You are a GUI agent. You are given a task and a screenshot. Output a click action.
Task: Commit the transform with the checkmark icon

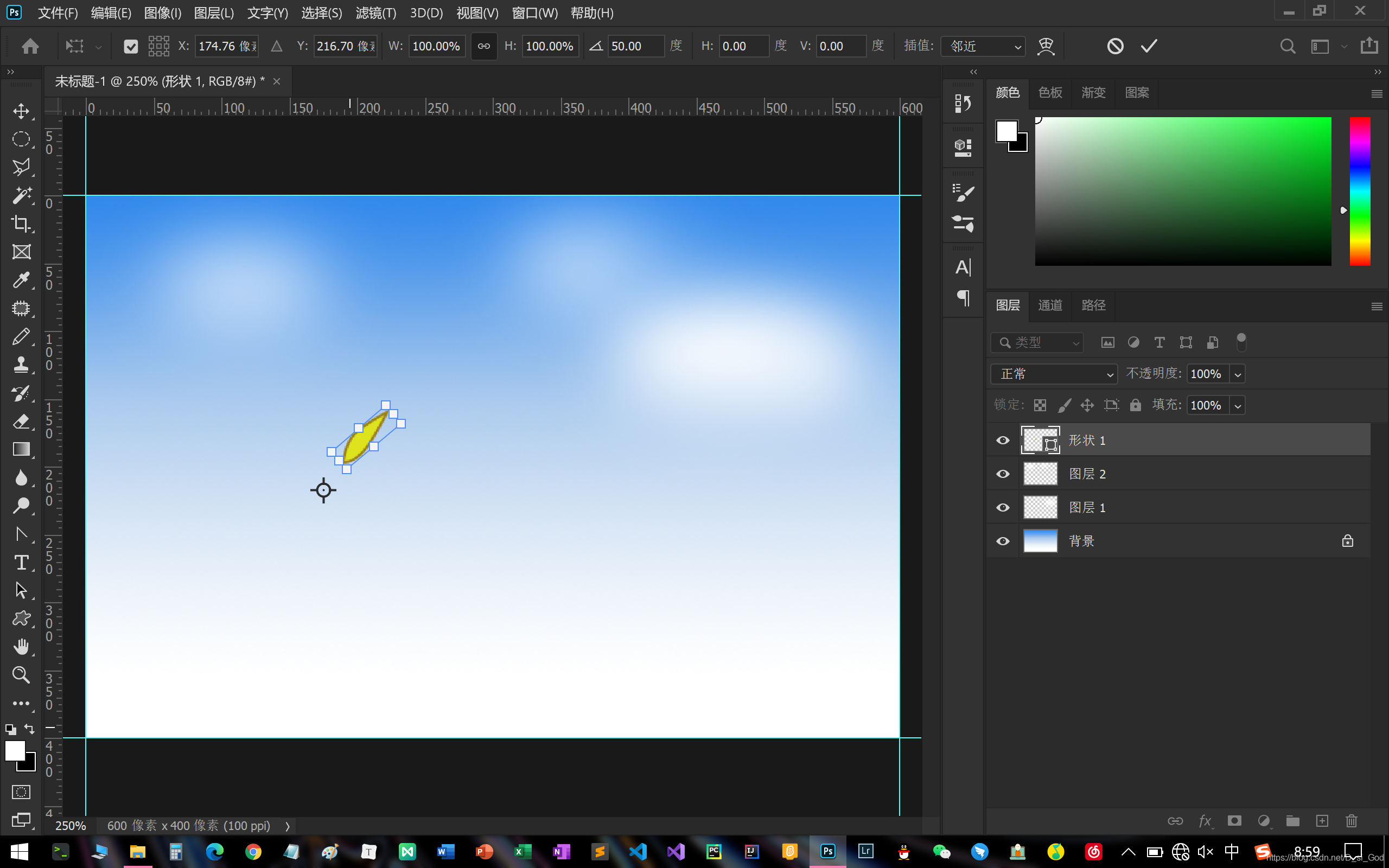1149,46
